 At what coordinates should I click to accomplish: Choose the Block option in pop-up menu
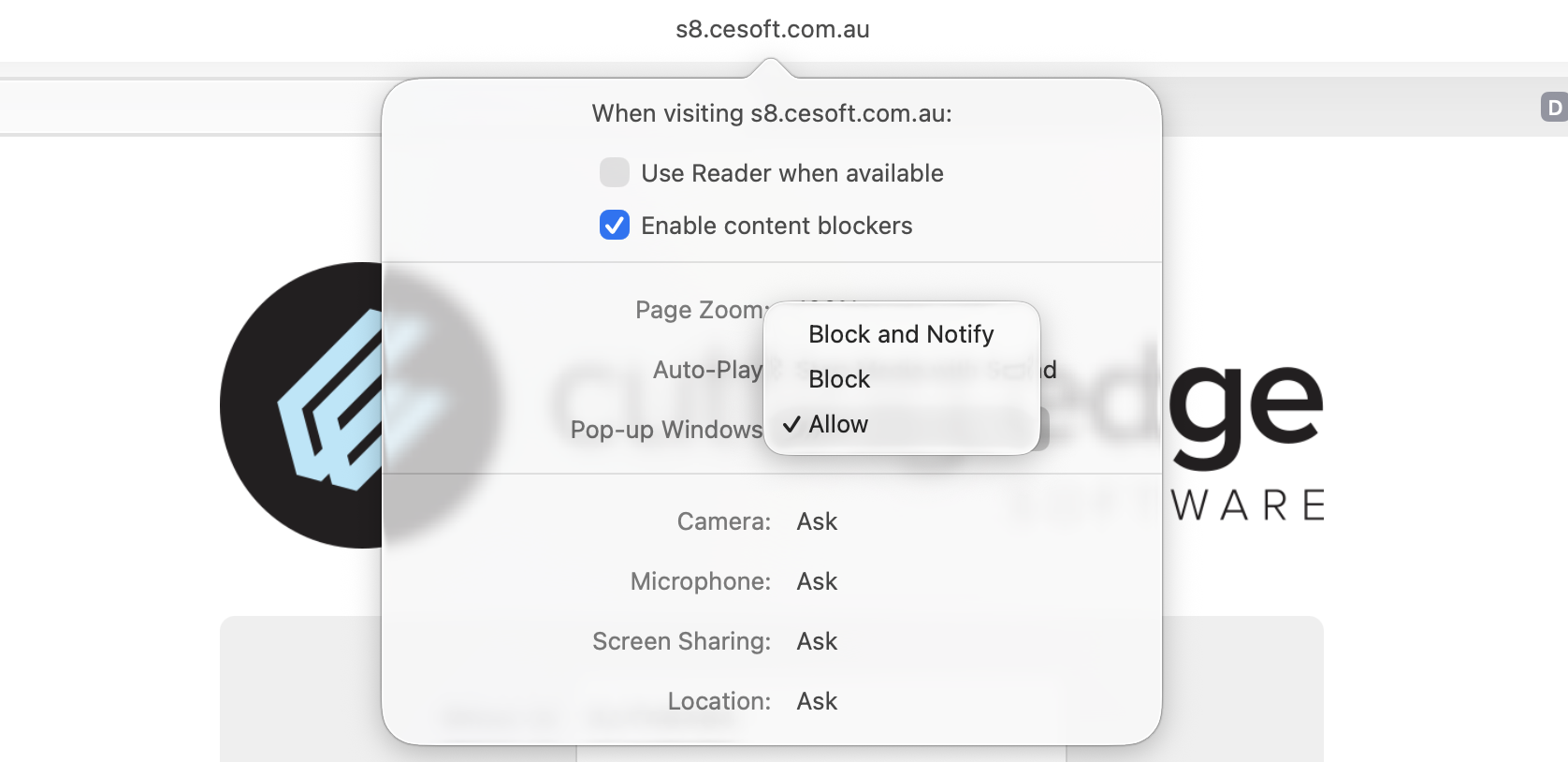point(839,379)
